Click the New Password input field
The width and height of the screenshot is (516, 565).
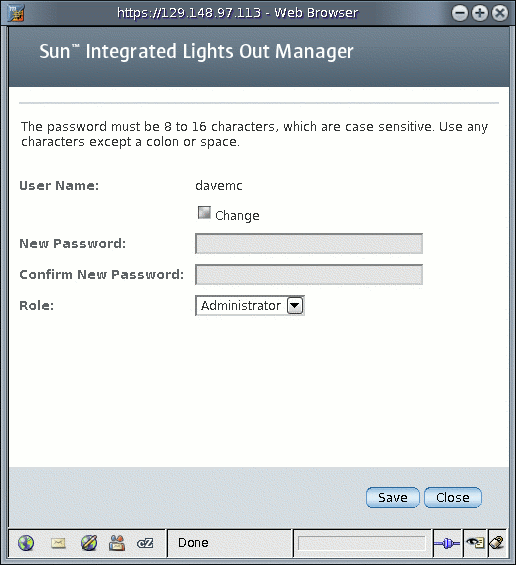(x=309, y=244)
